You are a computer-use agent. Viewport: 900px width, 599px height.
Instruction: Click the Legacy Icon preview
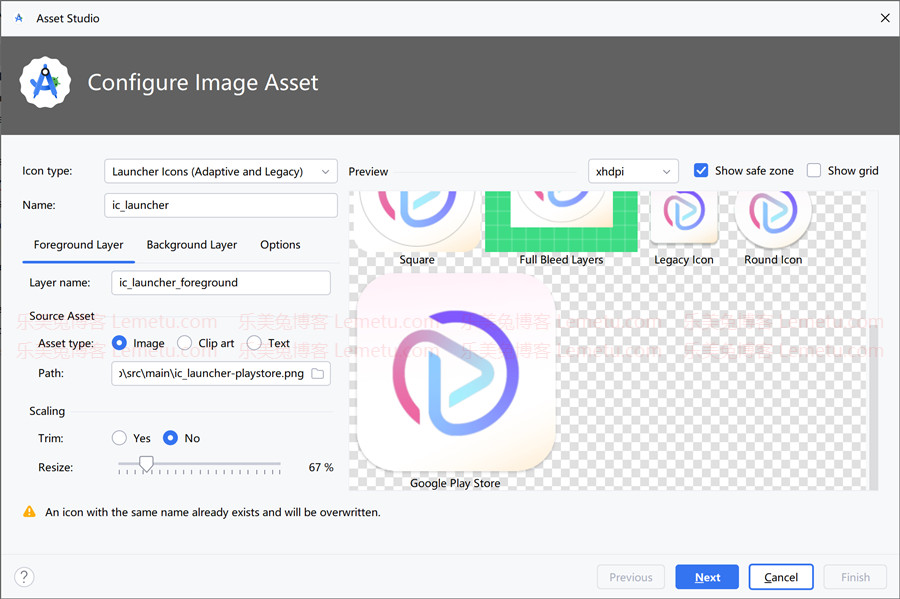683,215
